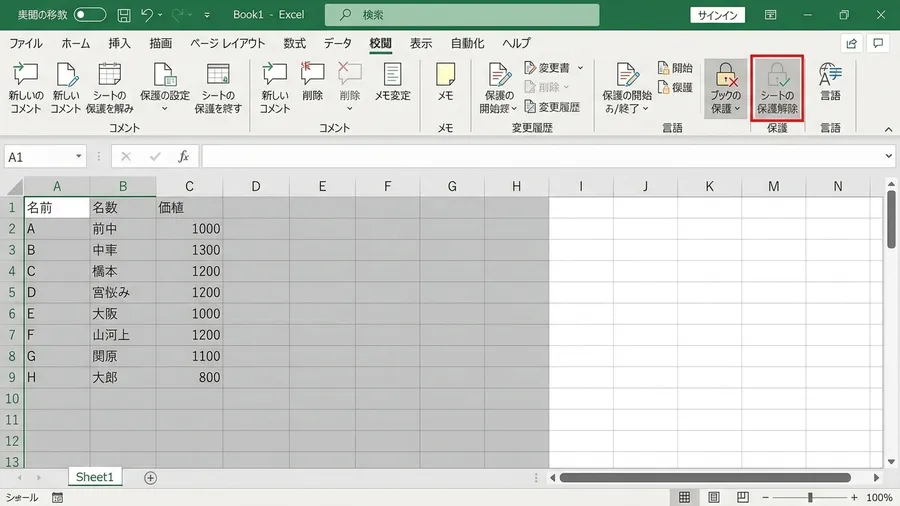Open the ブックの保護 dropdown

tap(738, 108)
